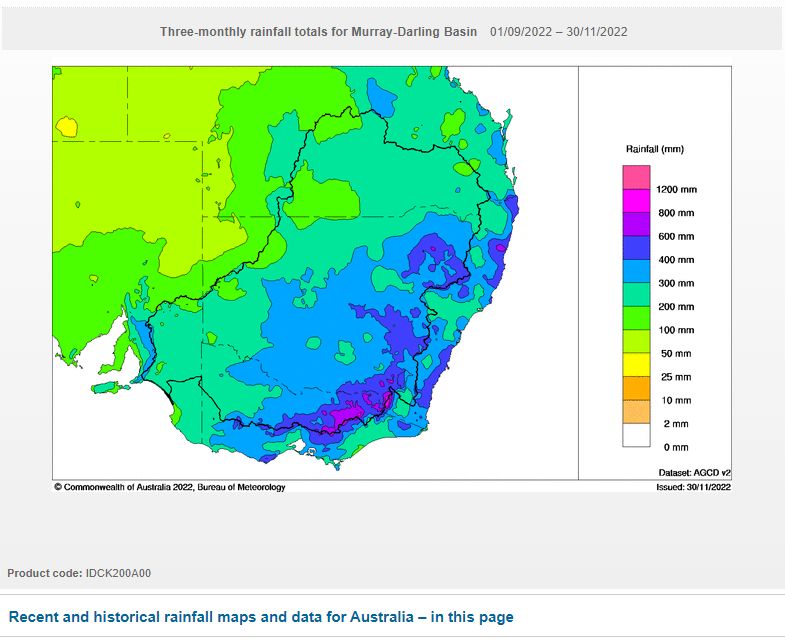This screenshot has height=640, width=785.
Task: Click the 'Rainfall (mm)' legend heading
Action: coord(654,149)
